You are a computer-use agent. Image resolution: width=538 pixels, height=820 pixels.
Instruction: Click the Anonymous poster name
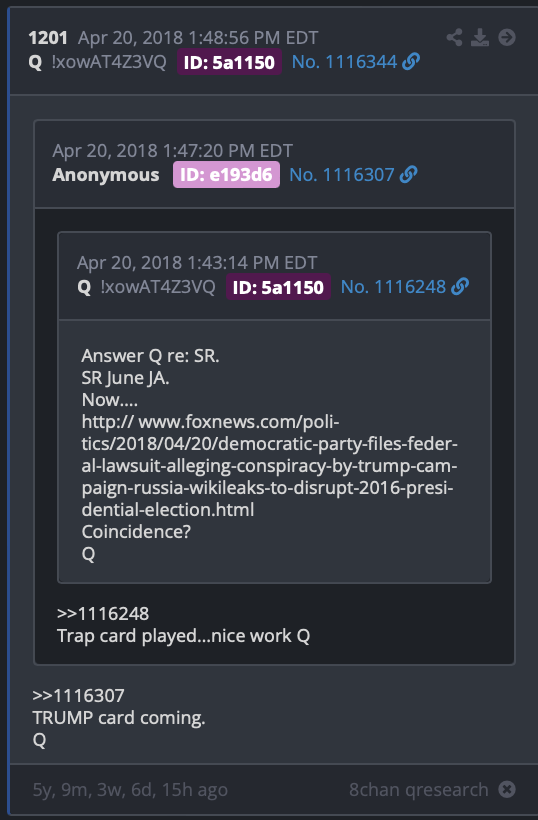coord(106,175)
